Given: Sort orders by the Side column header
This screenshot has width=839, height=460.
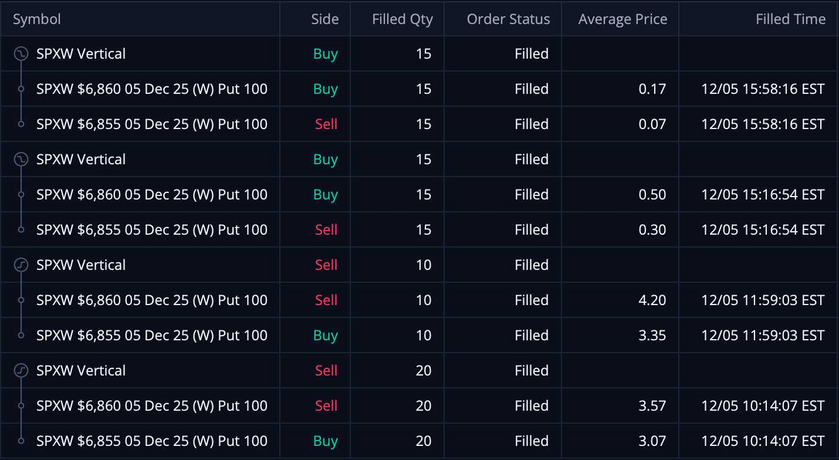Looking at the screenshot, I should click(325, 19).
